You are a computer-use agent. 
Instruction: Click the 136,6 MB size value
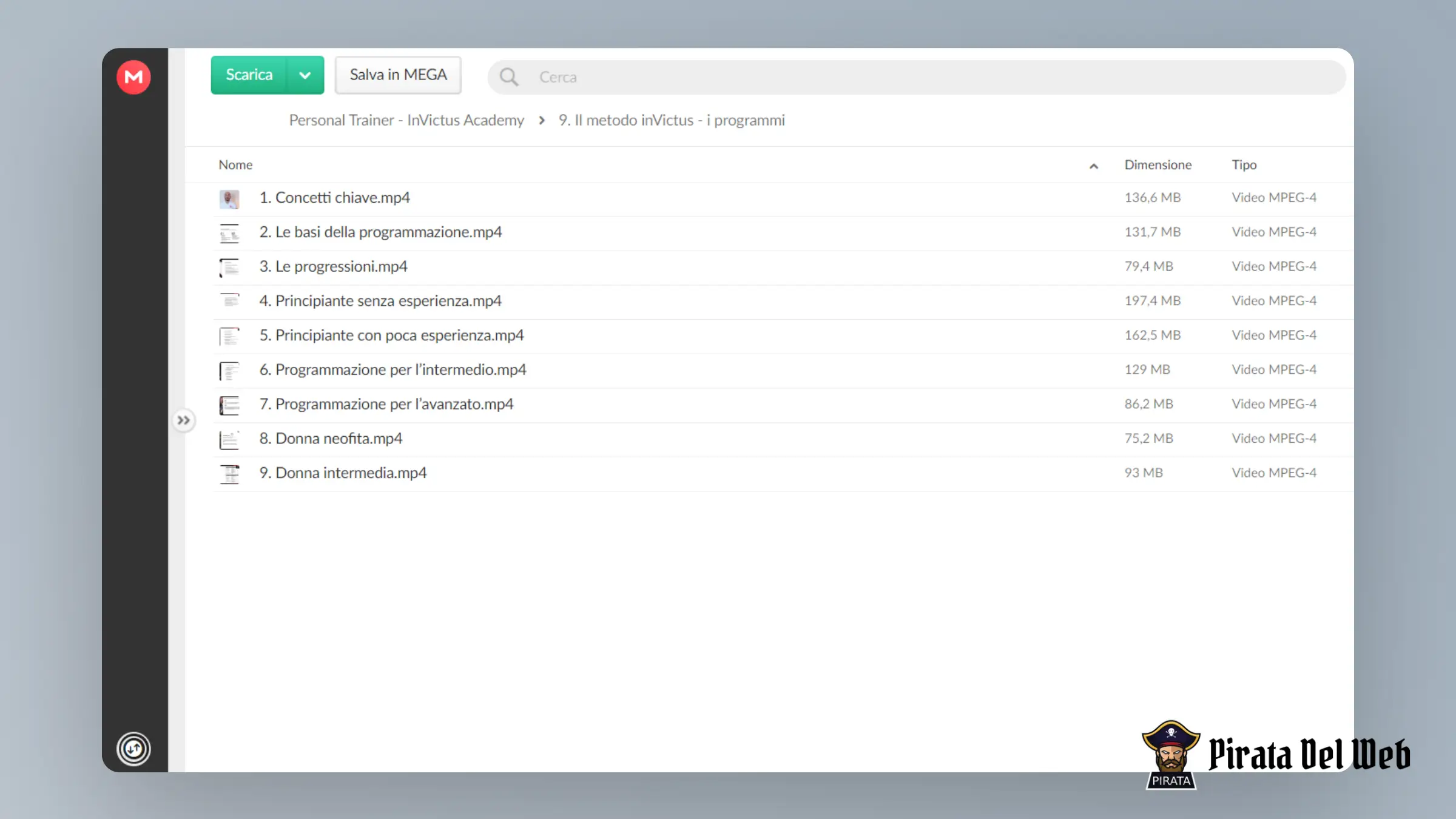1153,197
